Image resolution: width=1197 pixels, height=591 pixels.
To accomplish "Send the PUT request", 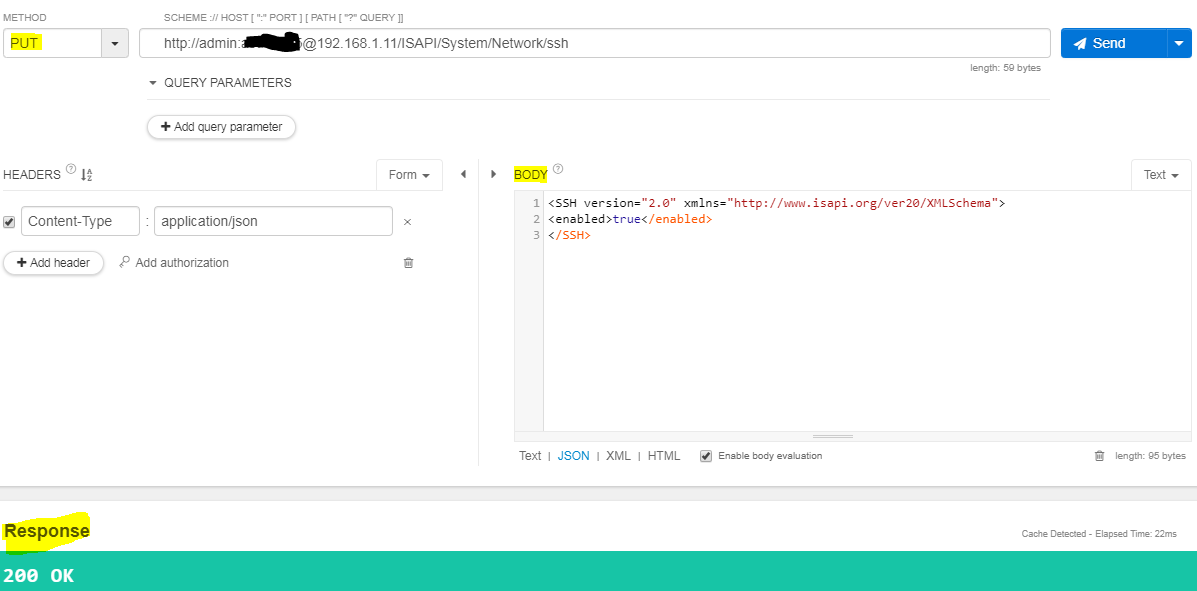I will tap(1112, 43).
